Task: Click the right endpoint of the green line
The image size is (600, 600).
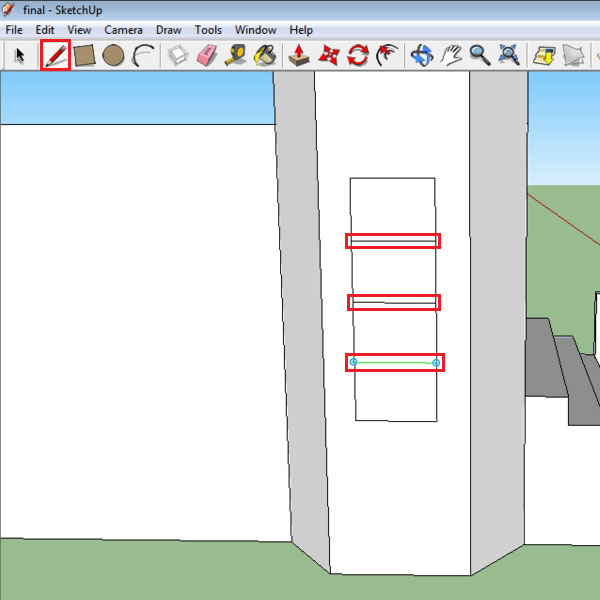Action: pyautogui.click(x=436, y=363)
